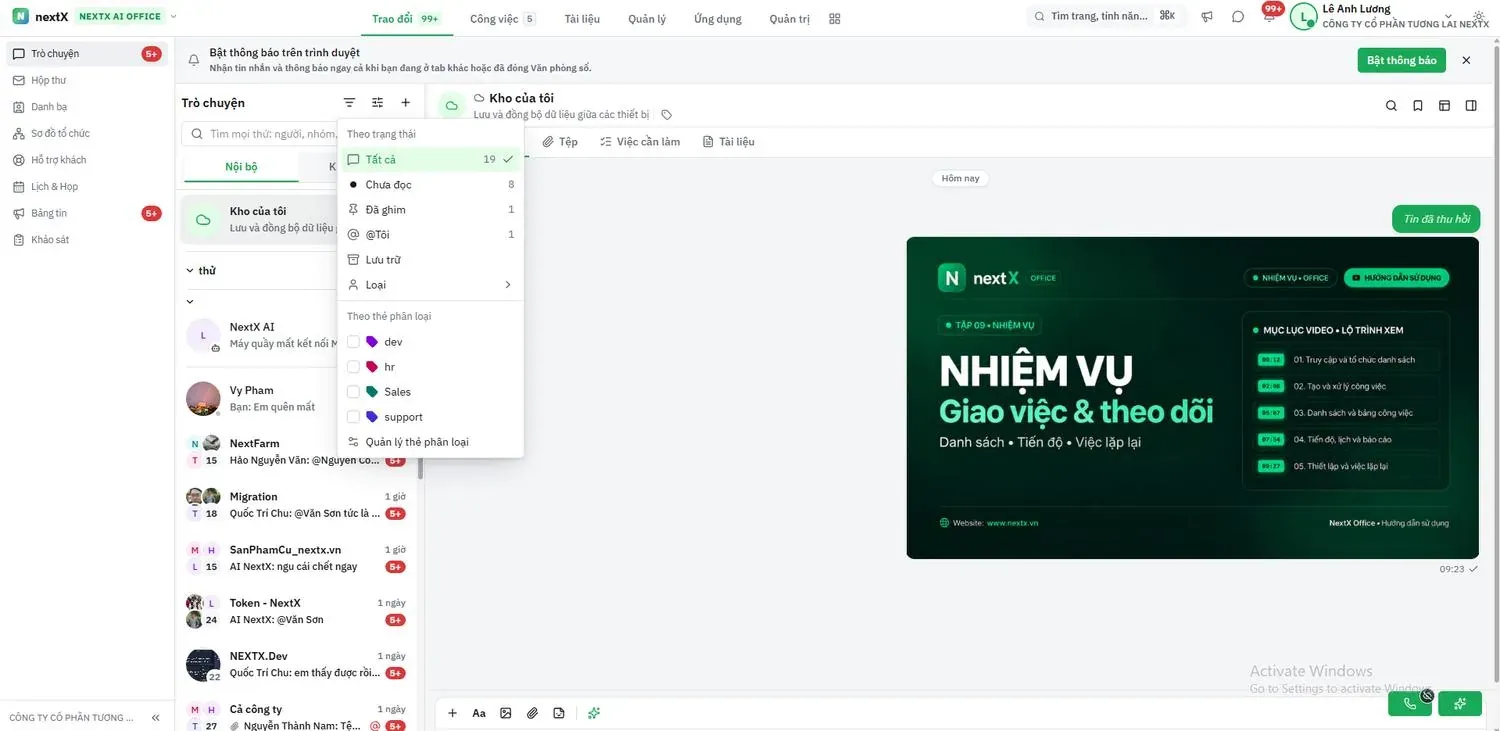
Task: Switch theme using the sun icon
Action: coord(1479,17)
